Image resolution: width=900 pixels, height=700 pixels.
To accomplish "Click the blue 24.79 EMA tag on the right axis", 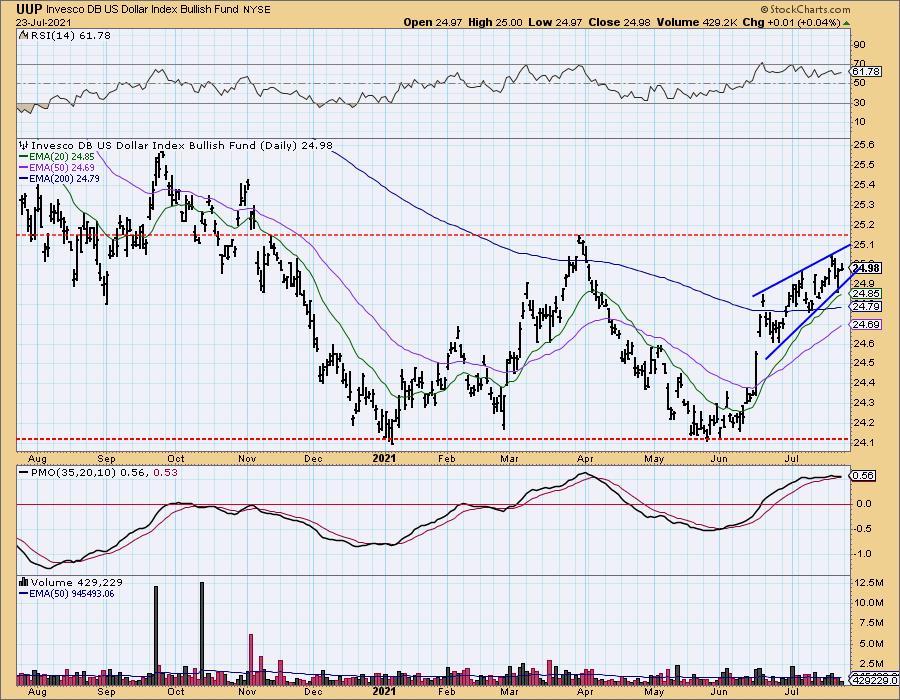I will point(865,307).
